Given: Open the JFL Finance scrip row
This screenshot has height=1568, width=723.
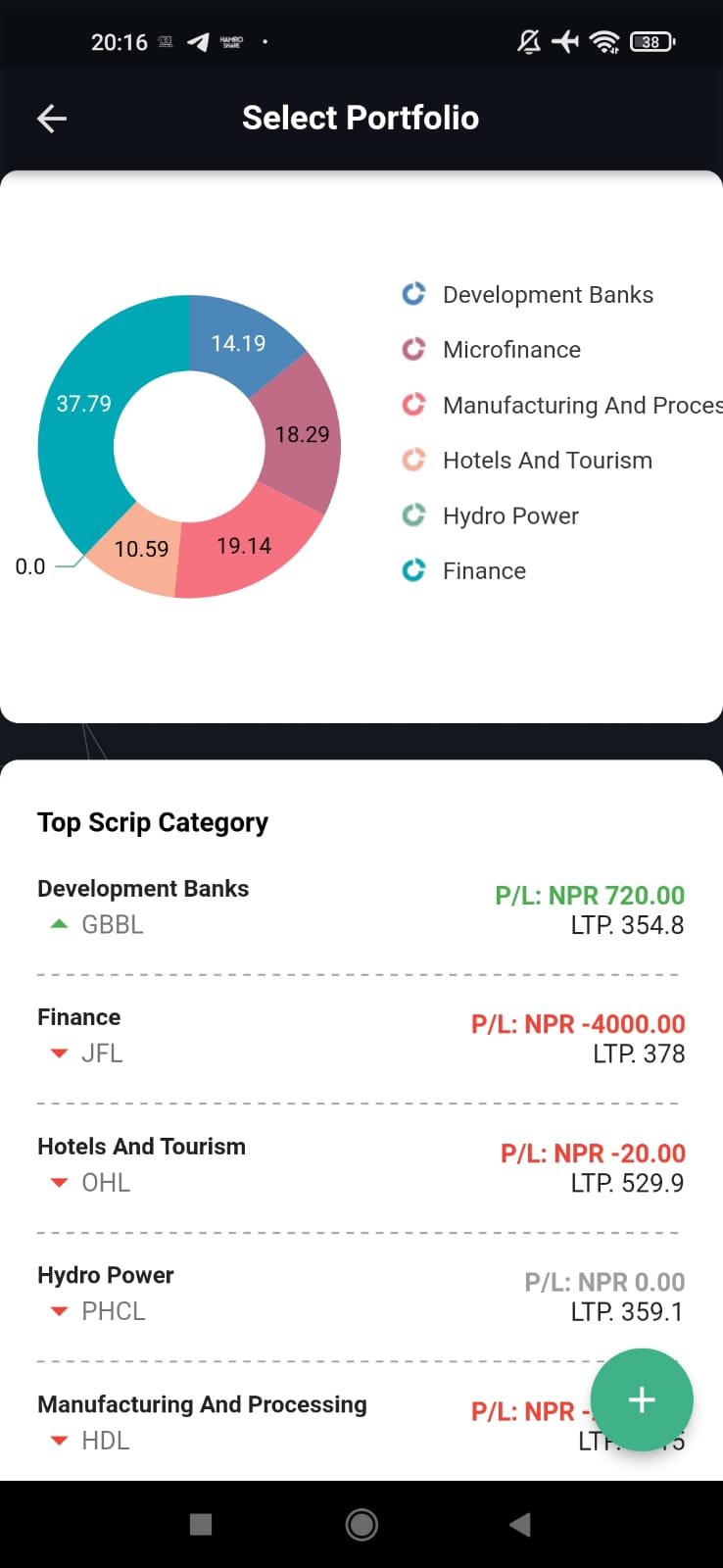Looking at the screenshot, I should 361,1037.
